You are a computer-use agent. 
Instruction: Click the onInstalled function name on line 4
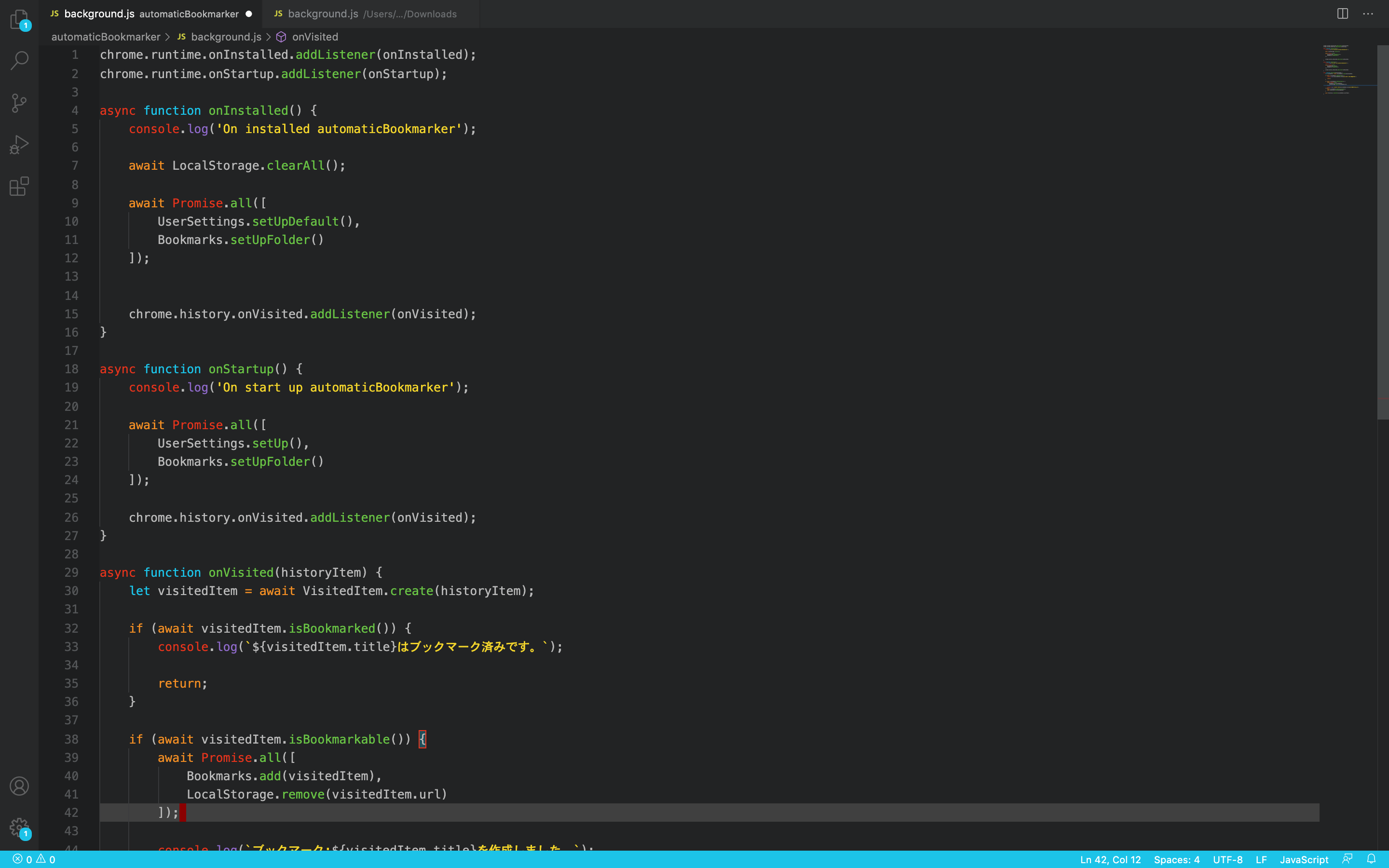click(248, 110)
